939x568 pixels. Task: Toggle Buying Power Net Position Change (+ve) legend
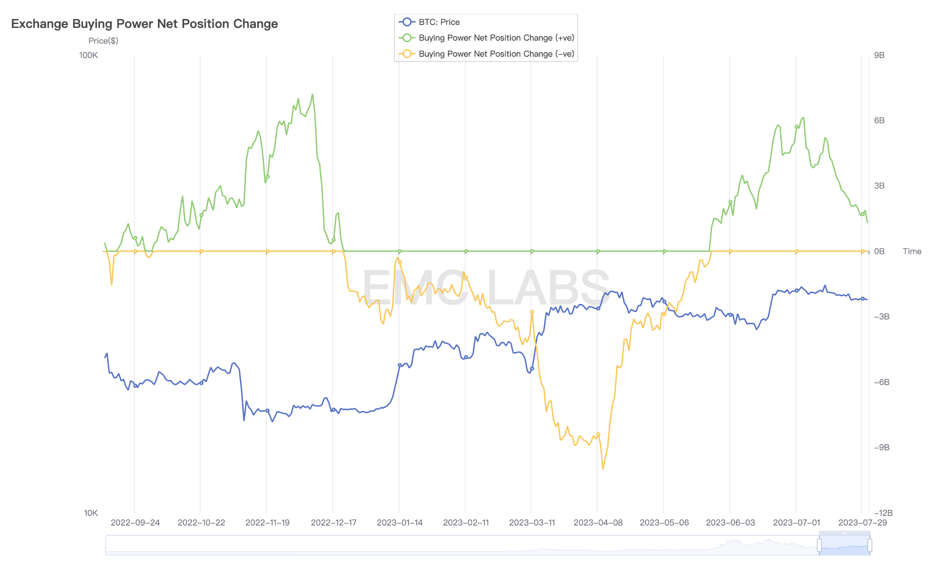pyautogui.click(x=486, y=38)
